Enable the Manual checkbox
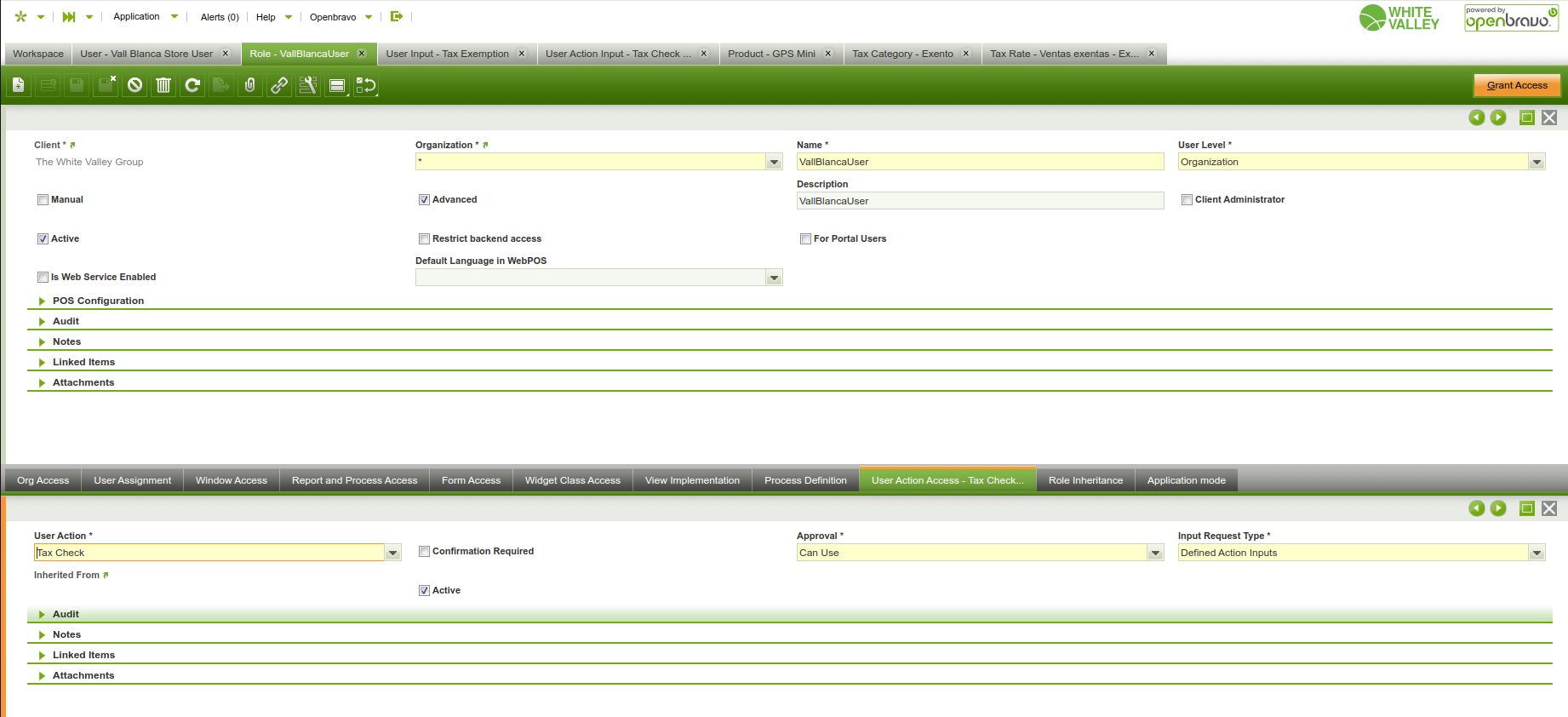Image resolution: width=1568 pixels, height=717 pixels. [x=43, y=200]
